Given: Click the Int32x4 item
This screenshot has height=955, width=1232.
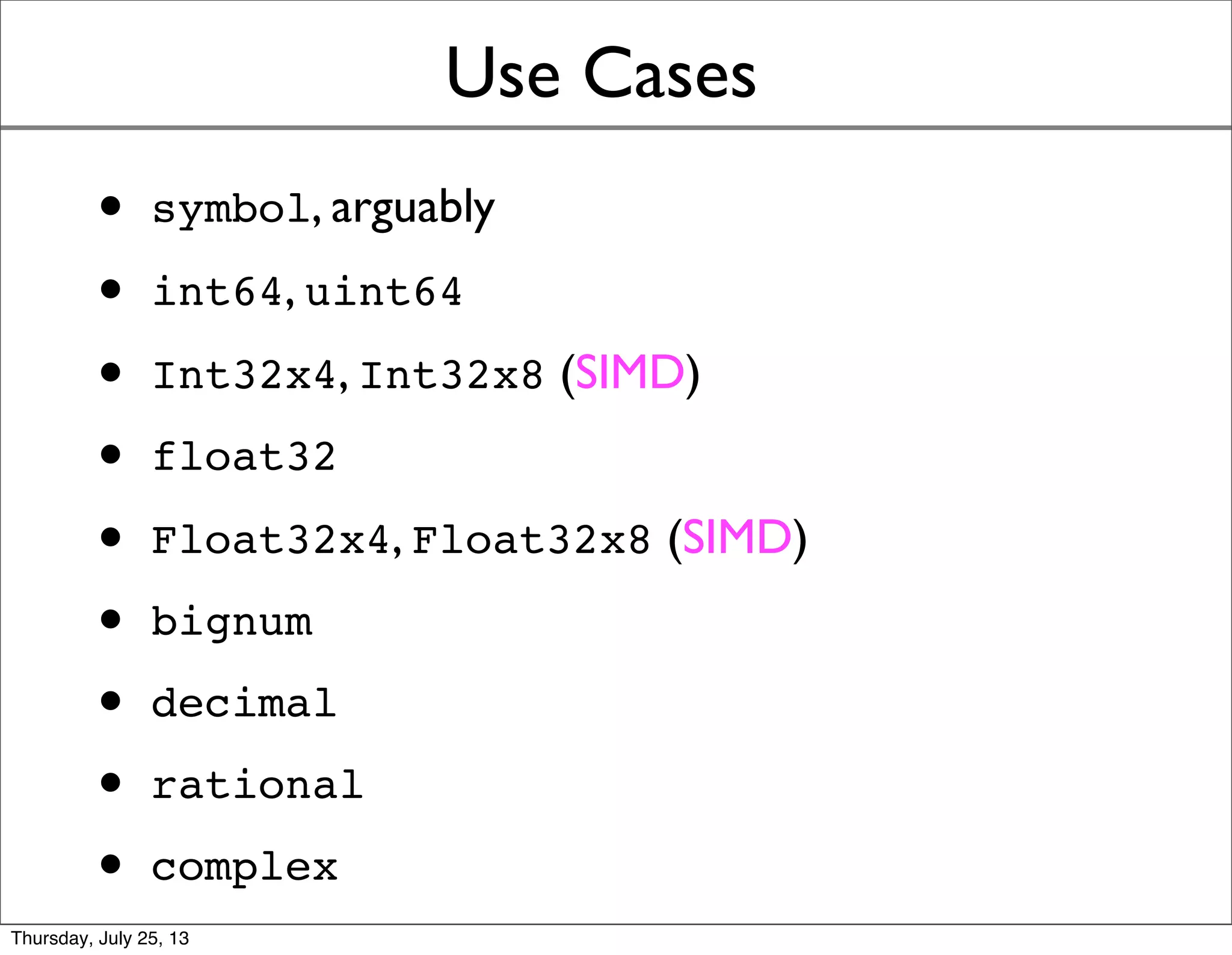Looking at the screenshot, I should tap(244, 375).
